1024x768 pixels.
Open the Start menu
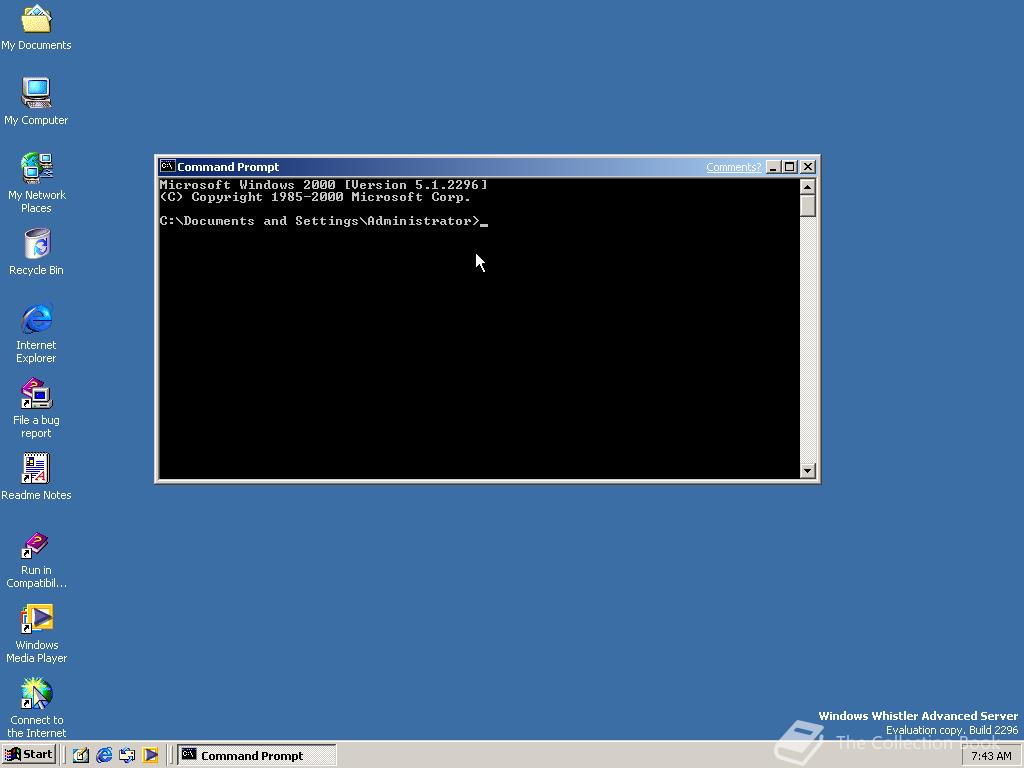[x=29, y=755]
